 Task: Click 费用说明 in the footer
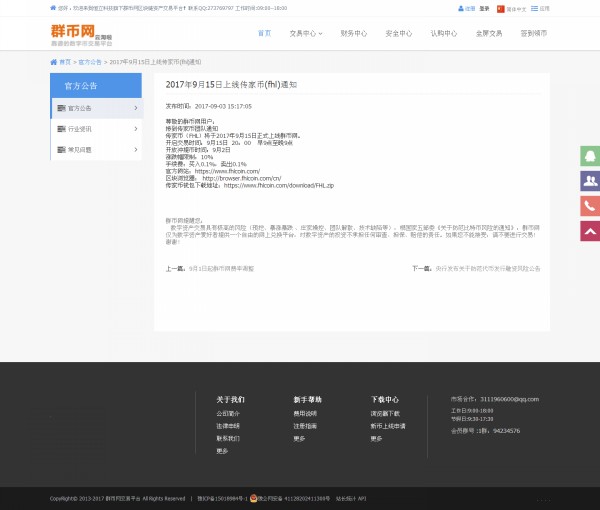(305, 414)
